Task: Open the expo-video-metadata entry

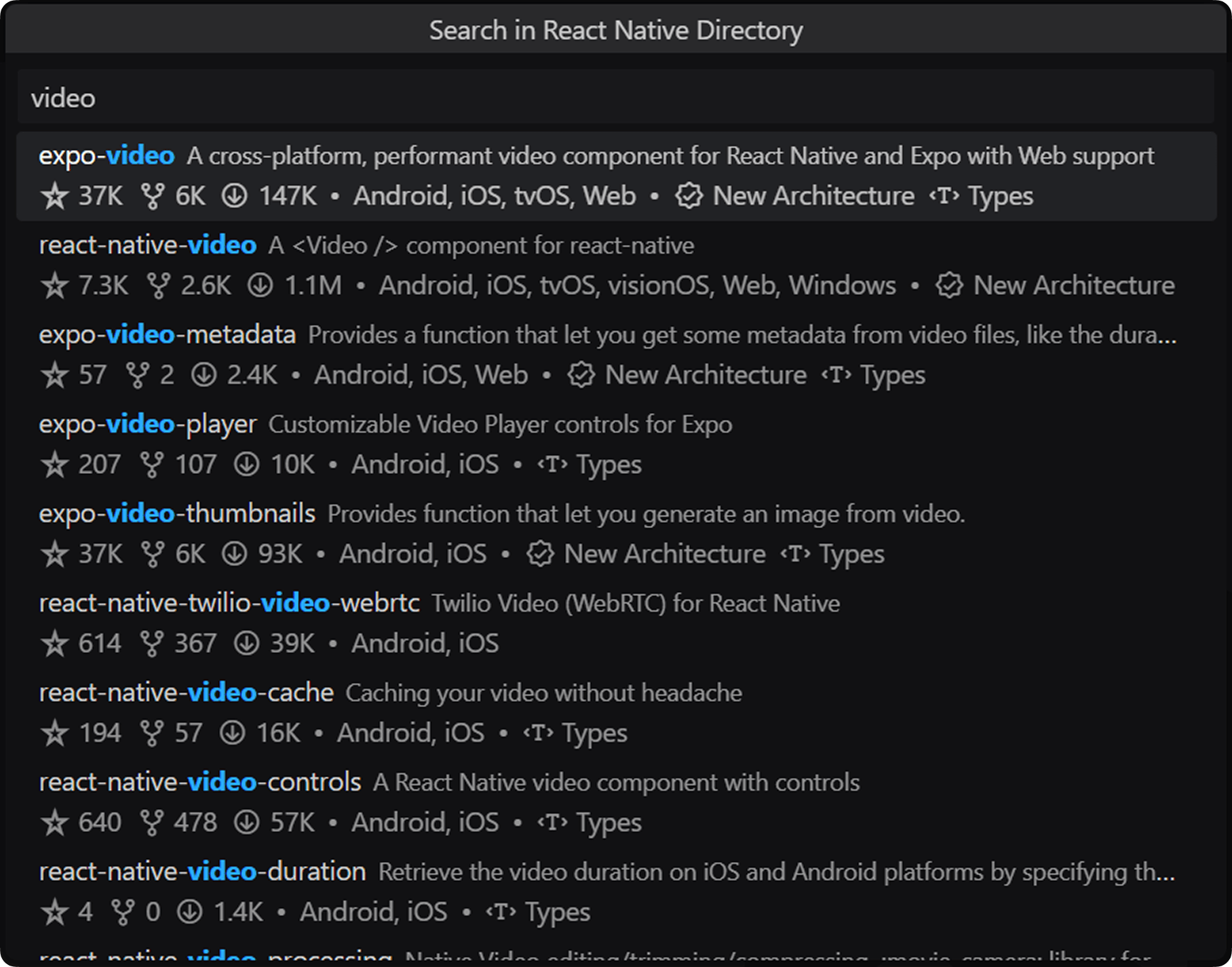Action: click(x=616, y=355)
